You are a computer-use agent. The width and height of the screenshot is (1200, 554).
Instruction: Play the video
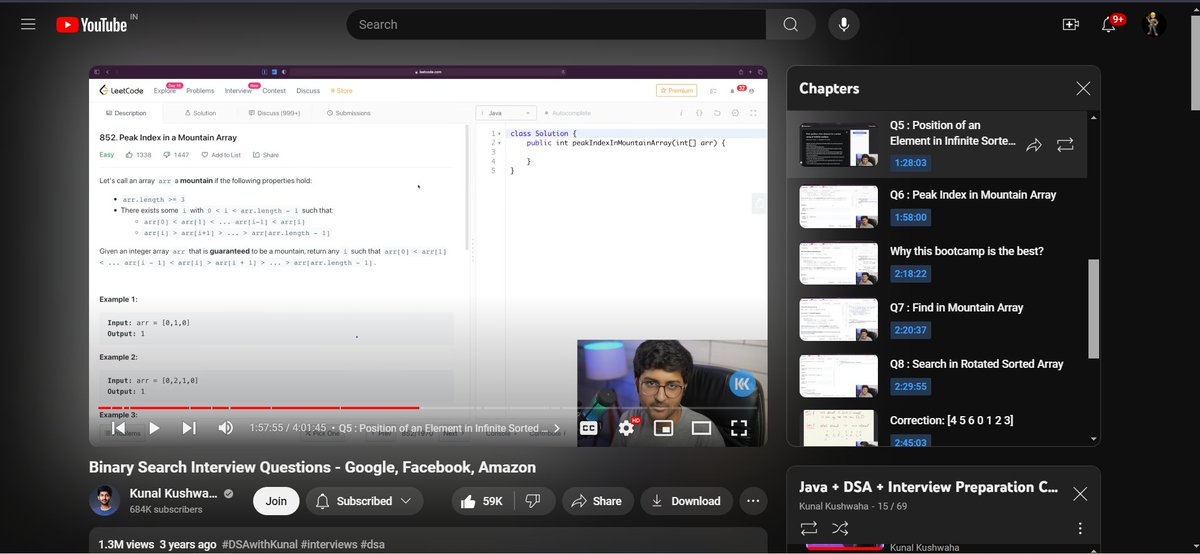click(154, 428)
